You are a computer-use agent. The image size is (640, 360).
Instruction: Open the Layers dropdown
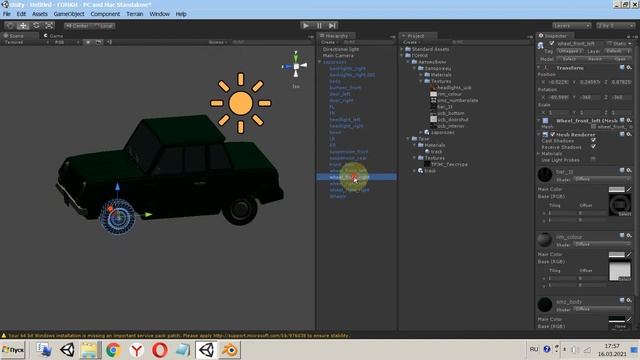[x=571, y=26]
